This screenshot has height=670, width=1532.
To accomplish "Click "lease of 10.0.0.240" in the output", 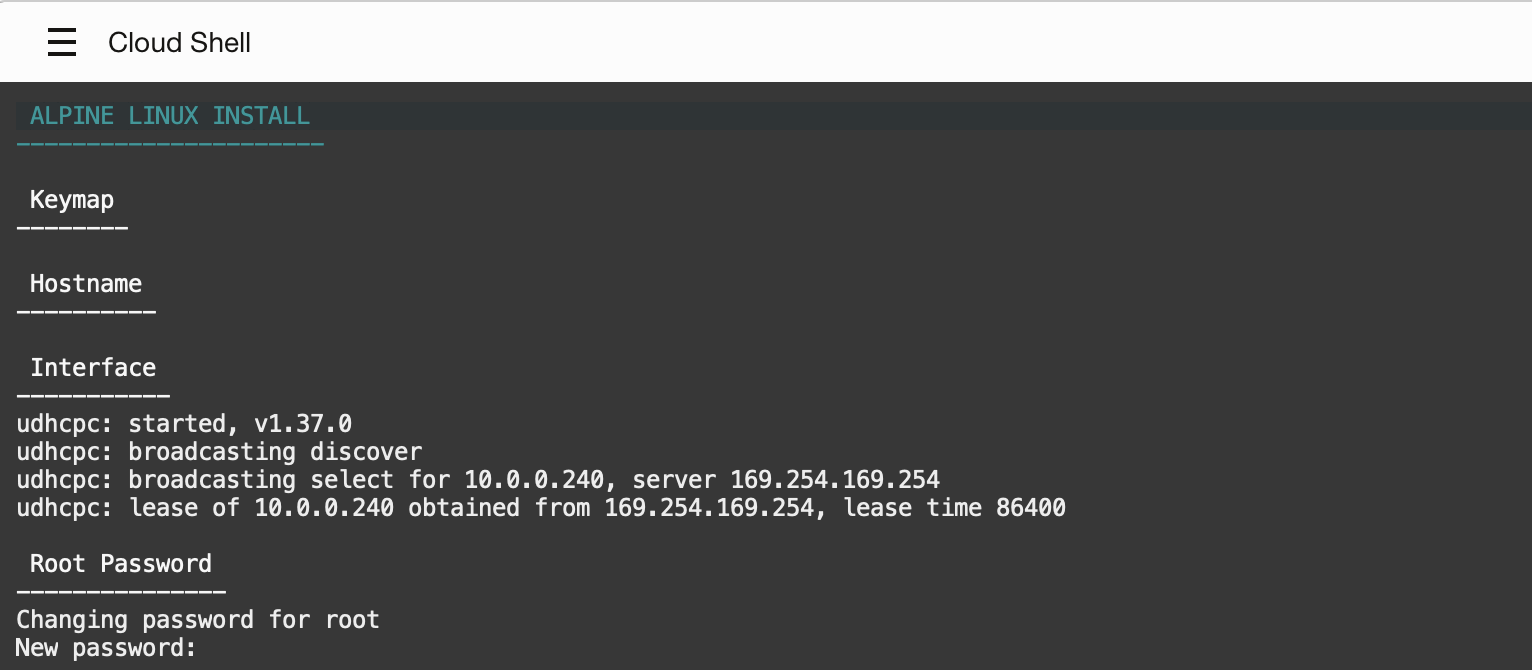I will [261, 508].
